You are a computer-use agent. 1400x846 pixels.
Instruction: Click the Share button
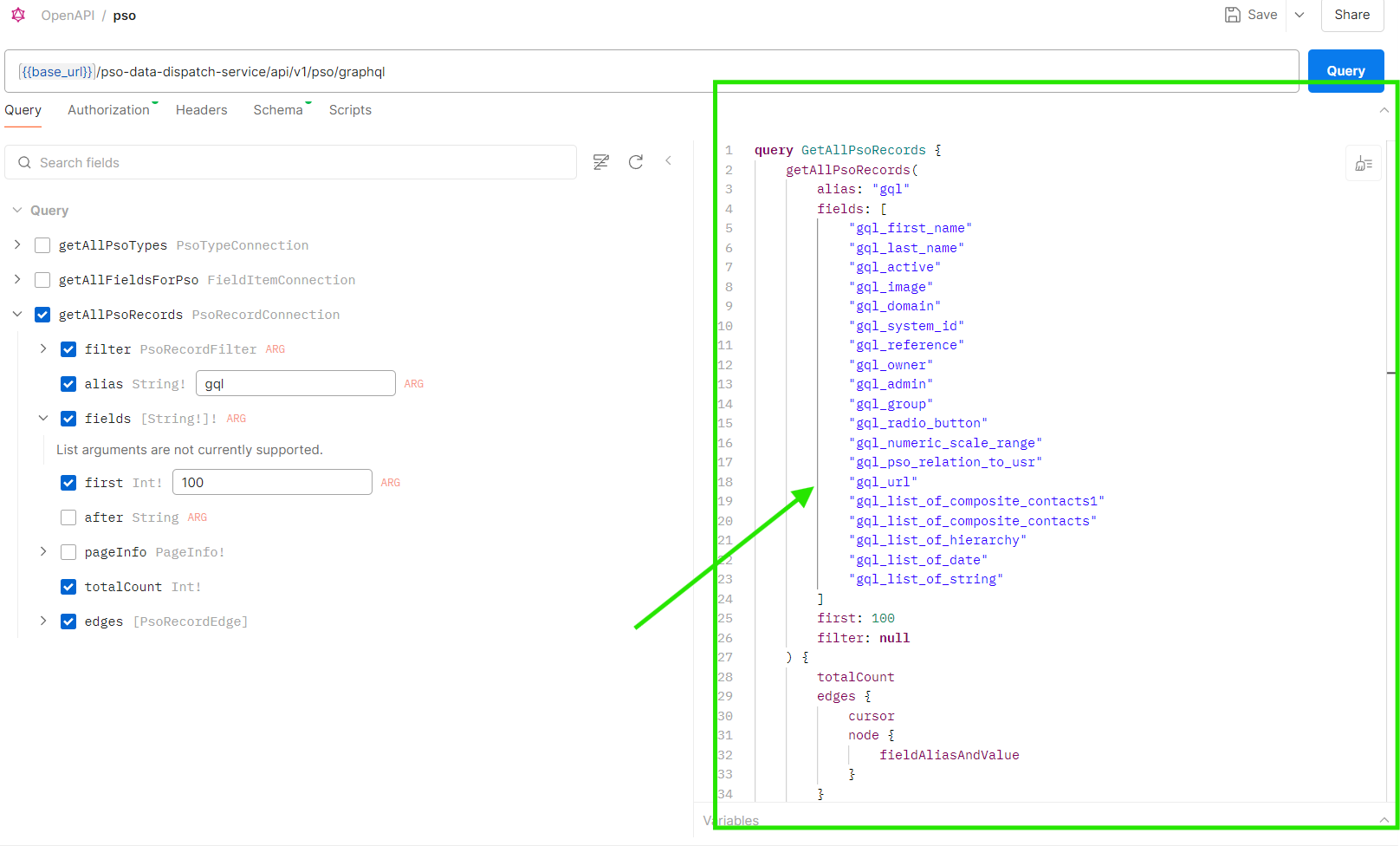coord(1351,15)
